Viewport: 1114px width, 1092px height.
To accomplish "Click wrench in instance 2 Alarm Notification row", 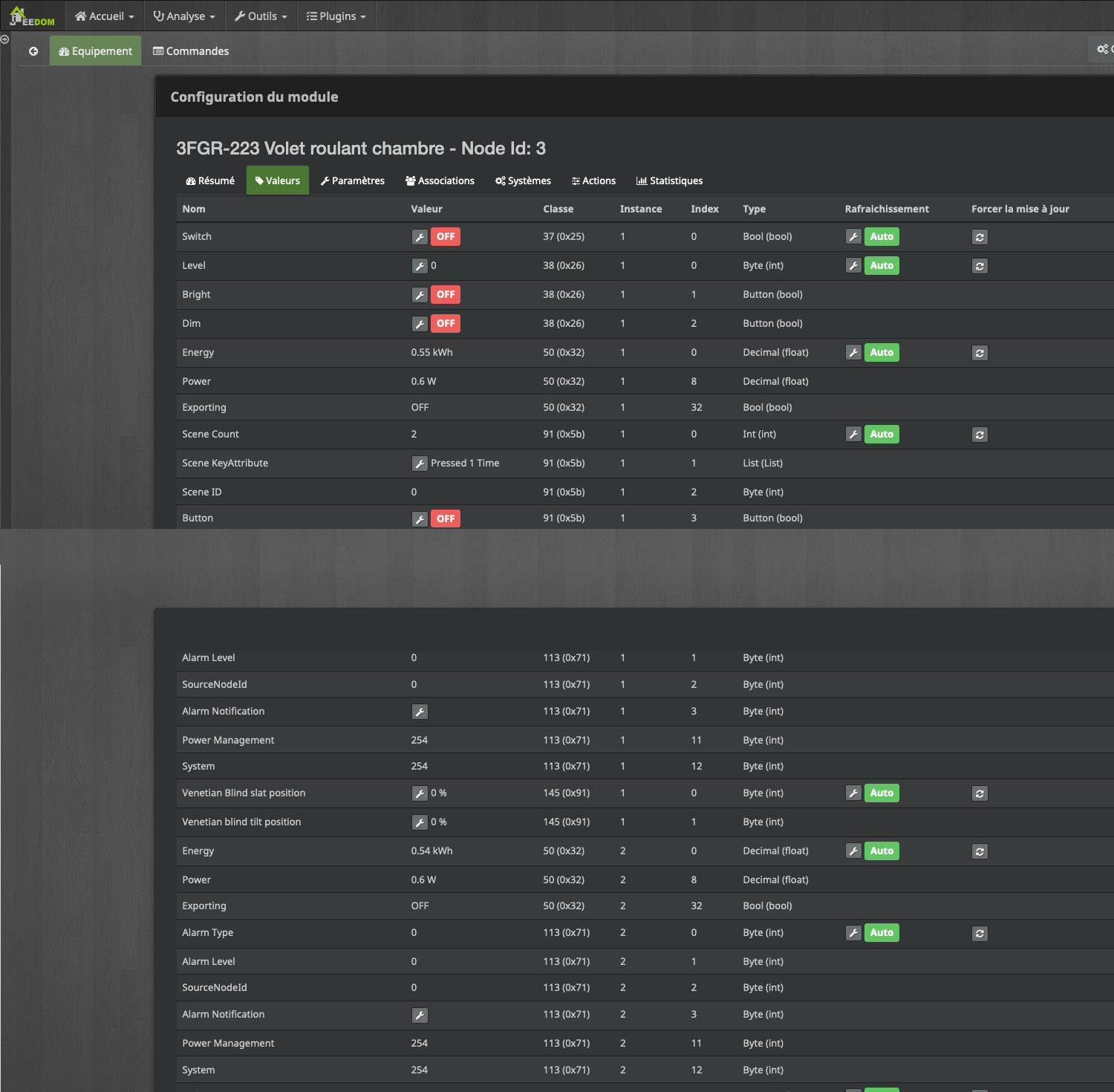I will click(x=420, y=1015).
